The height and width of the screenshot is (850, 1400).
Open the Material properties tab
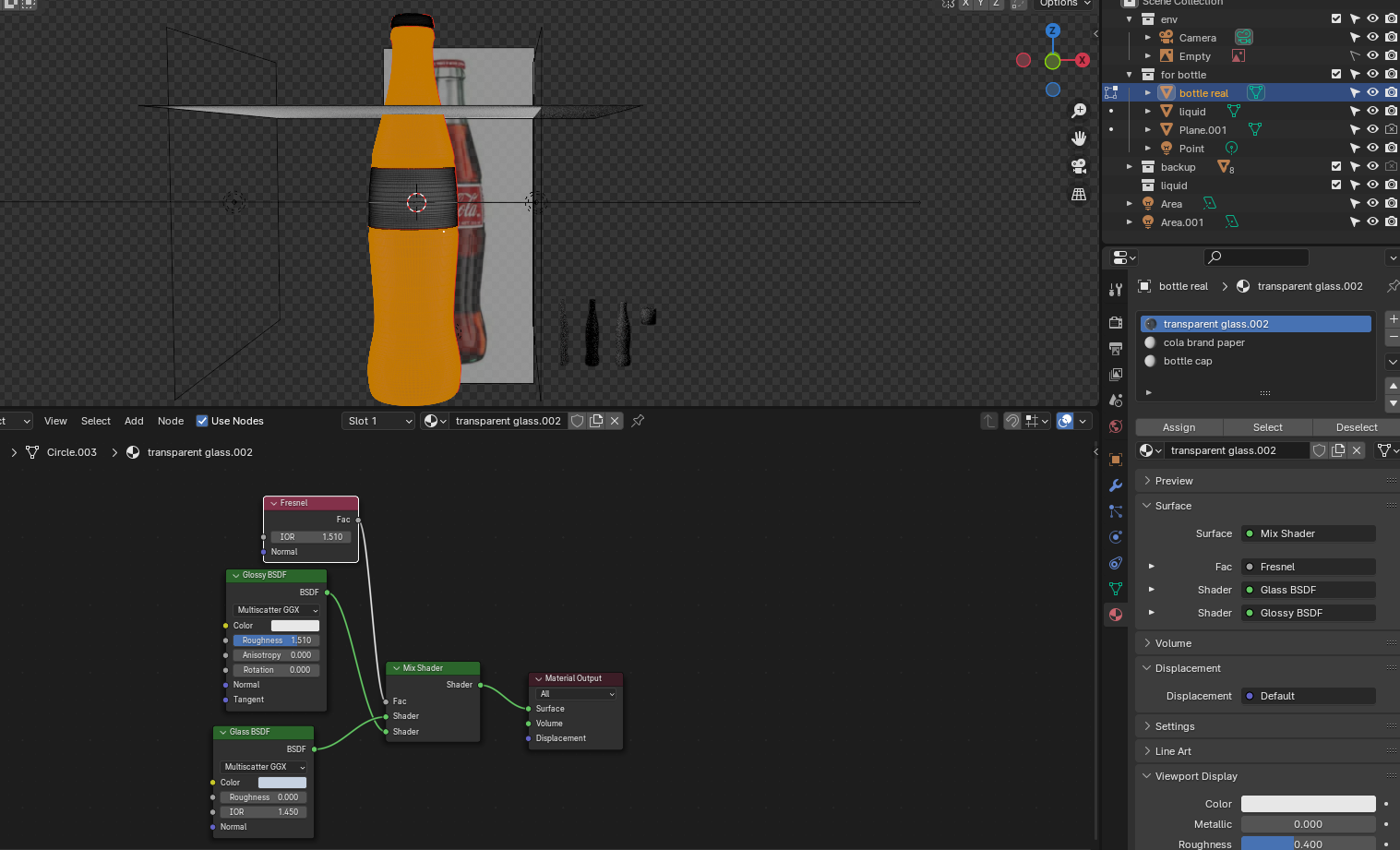point(1116,615)
